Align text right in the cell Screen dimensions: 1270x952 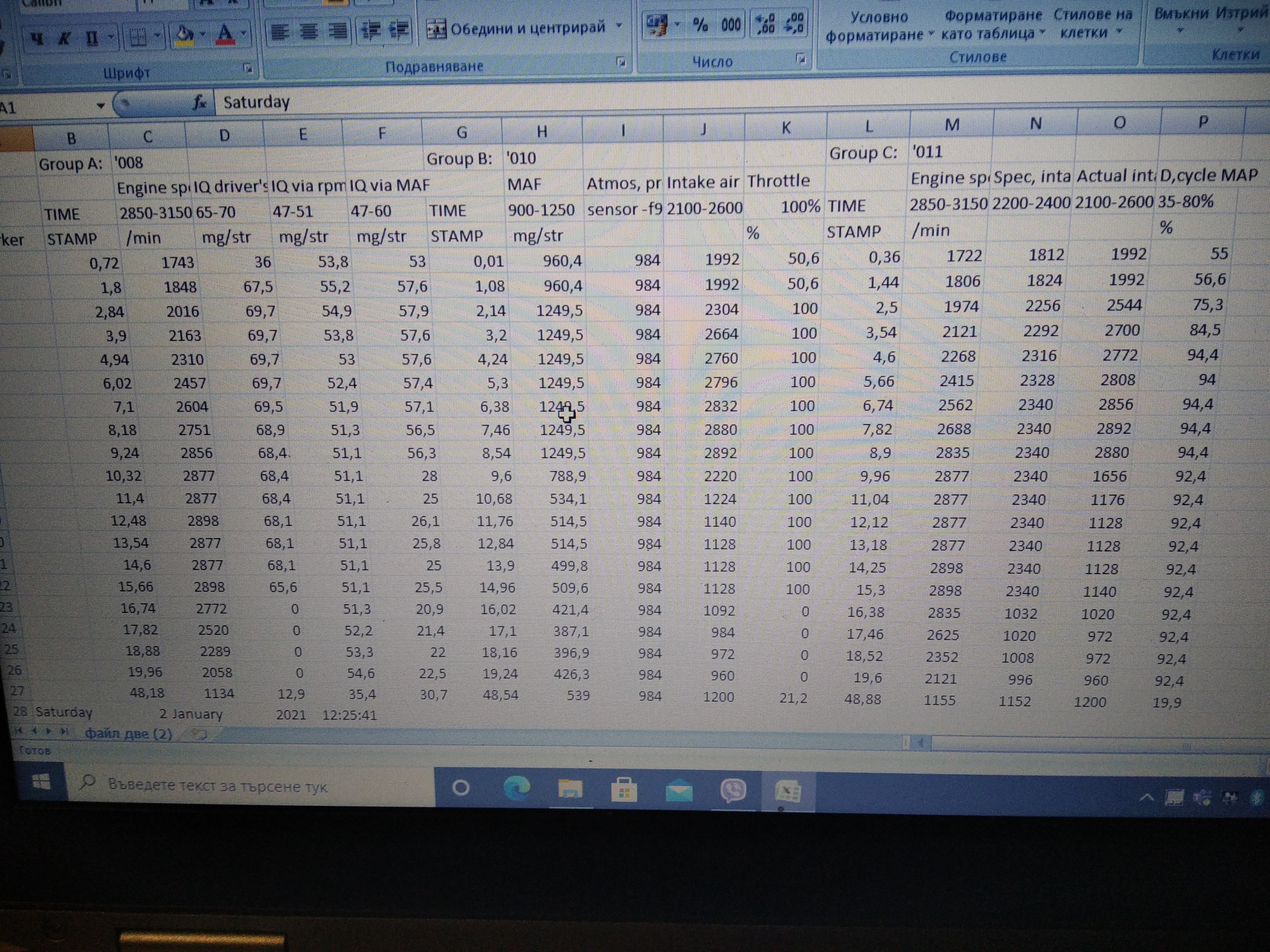click(x=339, y=31)
